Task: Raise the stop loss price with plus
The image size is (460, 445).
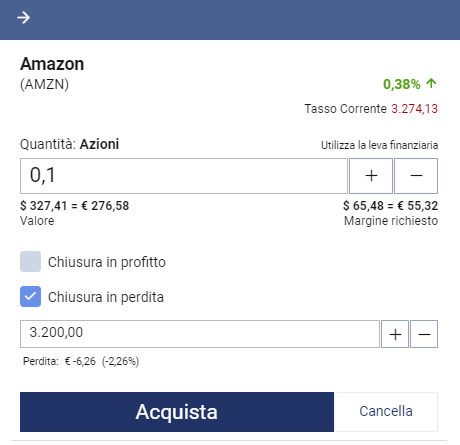Action: [395, 334]
